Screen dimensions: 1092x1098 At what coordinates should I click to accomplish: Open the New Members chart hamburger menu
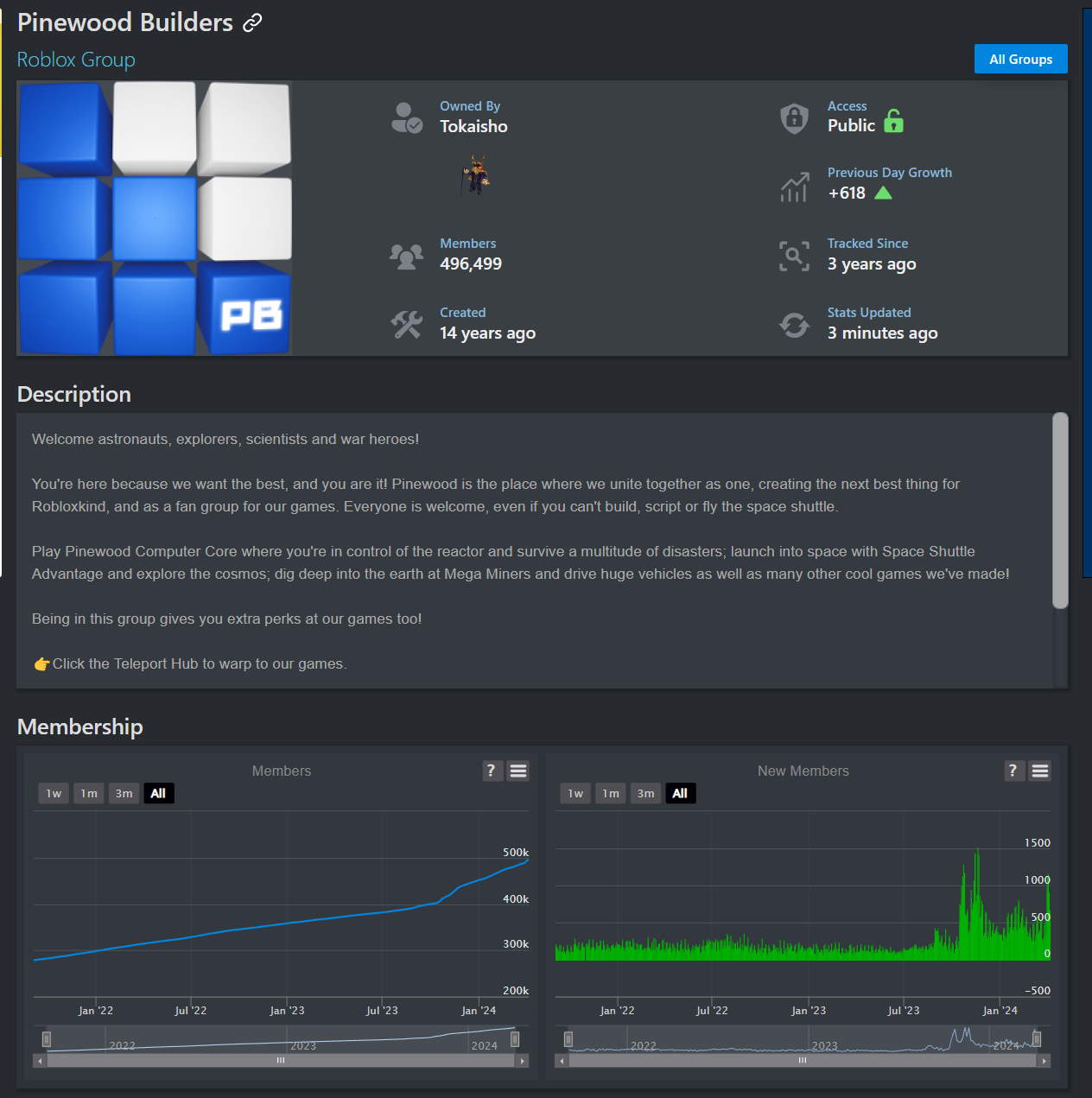(x=1040, y=771)
